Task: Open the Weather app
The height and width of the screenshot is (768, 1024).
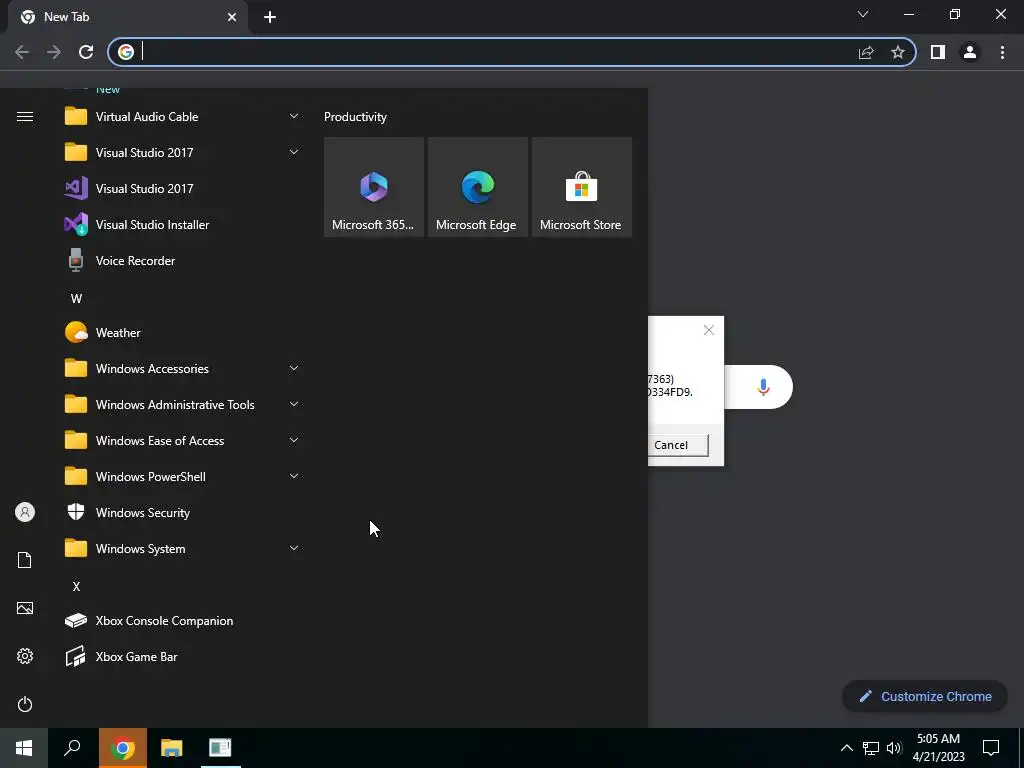Action: [x=182, y=332]
